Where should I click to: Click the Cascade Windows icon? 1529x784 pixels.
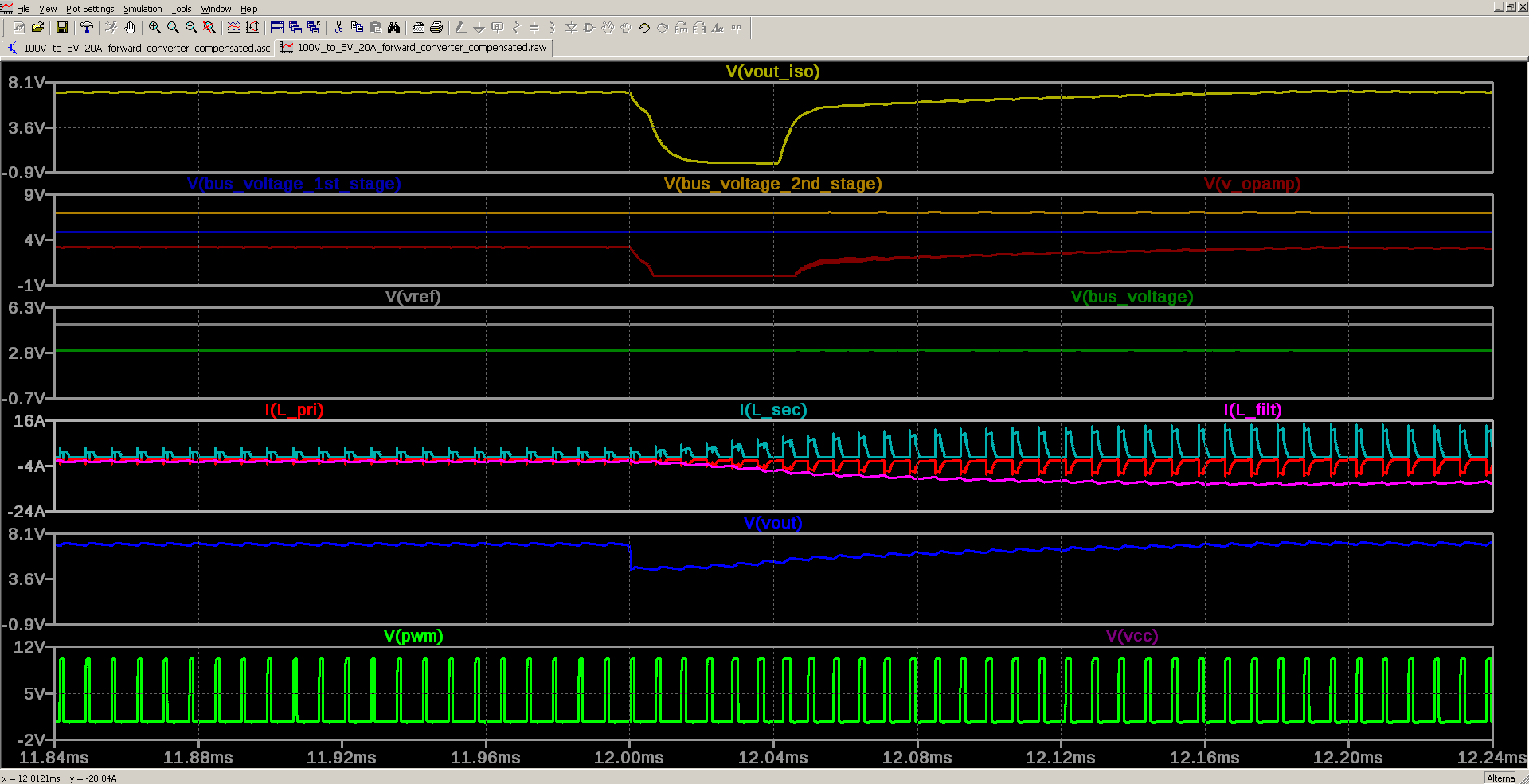pyautogui.click(x=295, y=28)
